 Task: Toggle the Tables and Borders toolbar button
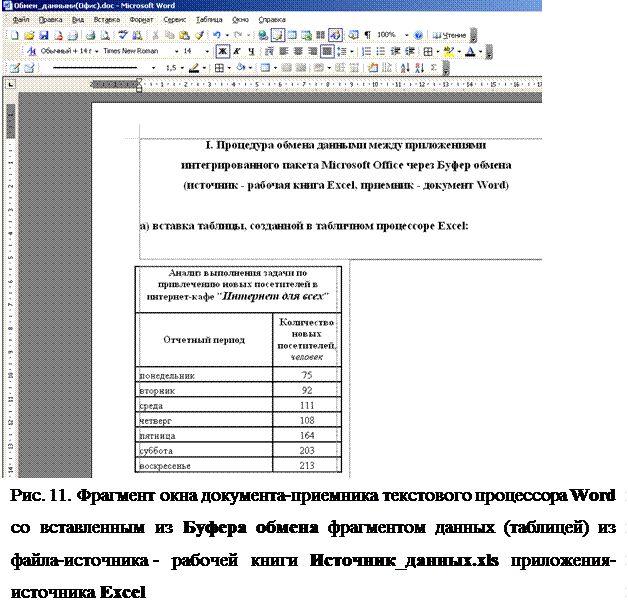(278, 35)
